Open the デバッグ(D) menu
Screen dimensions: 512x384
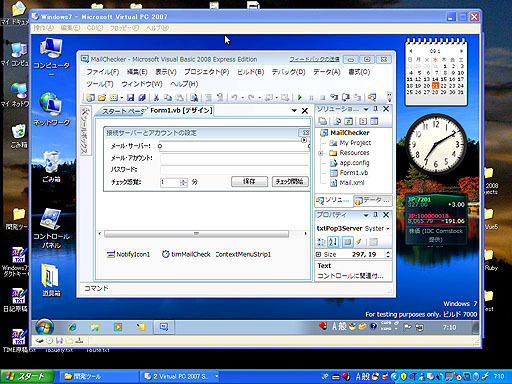click(x=288, y=72)
